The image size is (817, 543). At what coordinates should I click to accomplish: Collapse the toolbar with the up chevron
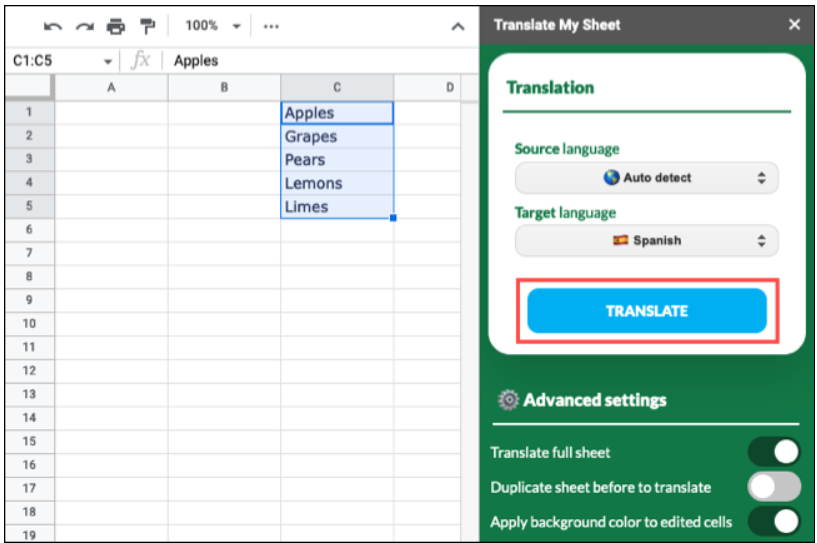coord(458,27)
